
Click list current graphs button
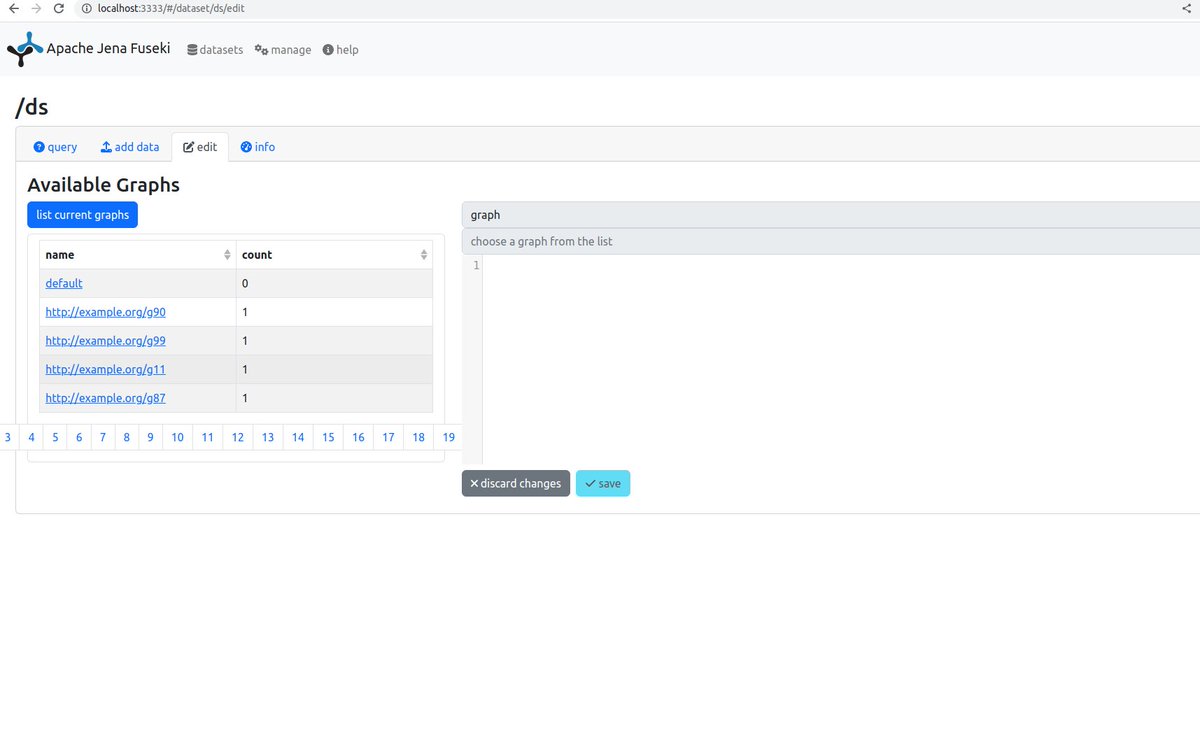[82, 215]
